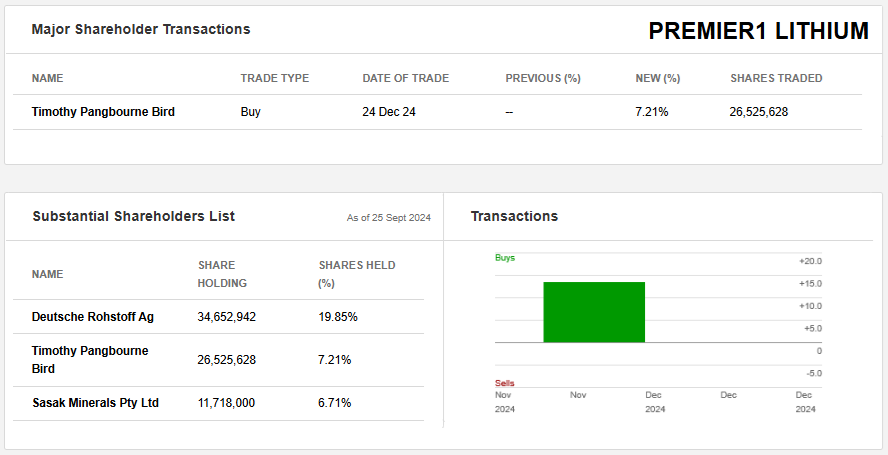888x455 pixels.
Task: Click the Buys legend label in chart
Action: tap(505, 258)
